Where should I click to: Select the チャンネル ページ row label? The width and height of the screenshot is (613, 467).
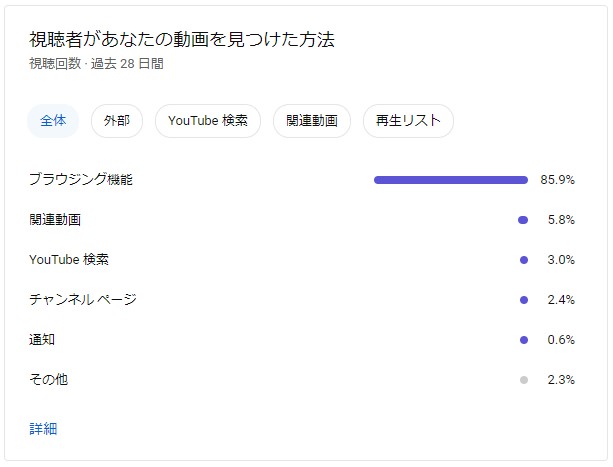[83, 300]
